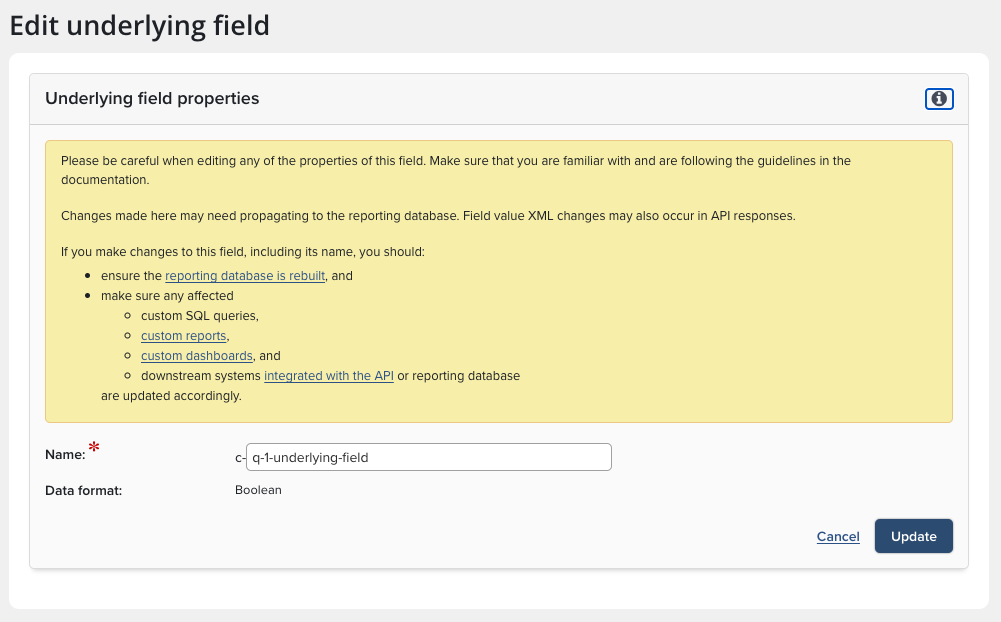1001x622 pixels.
Task: Cancel editing the underlying field
Action: 838,537
